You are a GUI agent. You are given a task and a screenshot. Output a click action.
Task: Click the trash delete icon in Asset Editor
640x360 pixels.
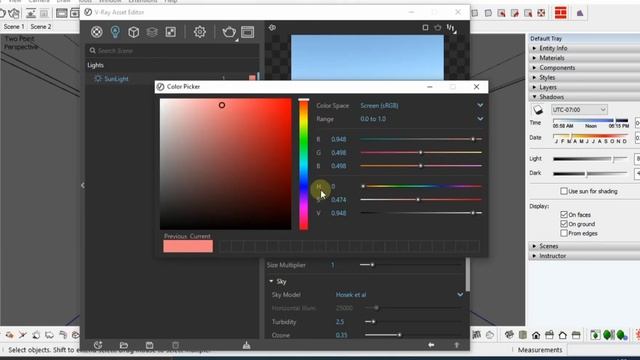175,345
